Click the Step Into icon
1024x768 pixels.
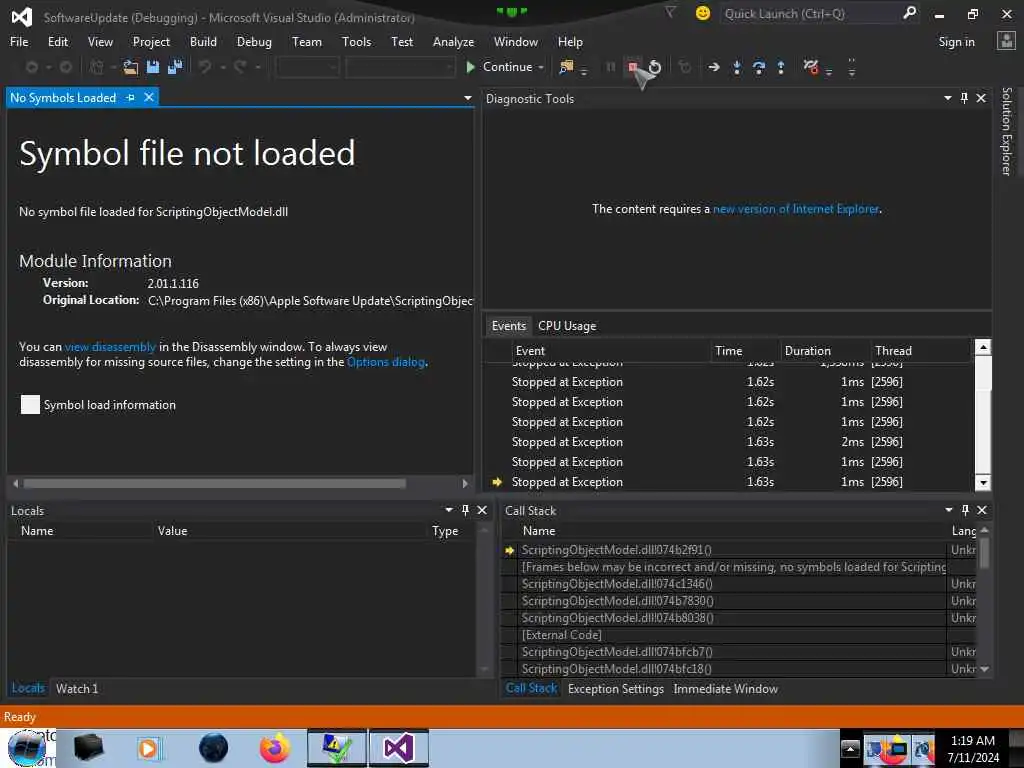737,67
